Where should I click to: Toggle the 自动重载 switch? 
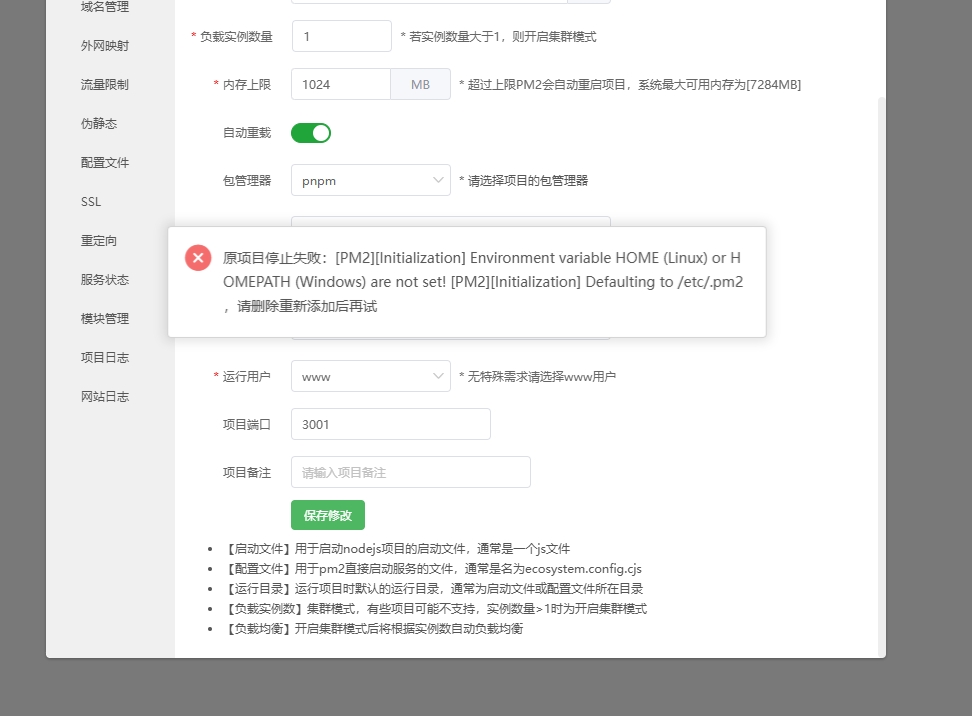point(311,133)
